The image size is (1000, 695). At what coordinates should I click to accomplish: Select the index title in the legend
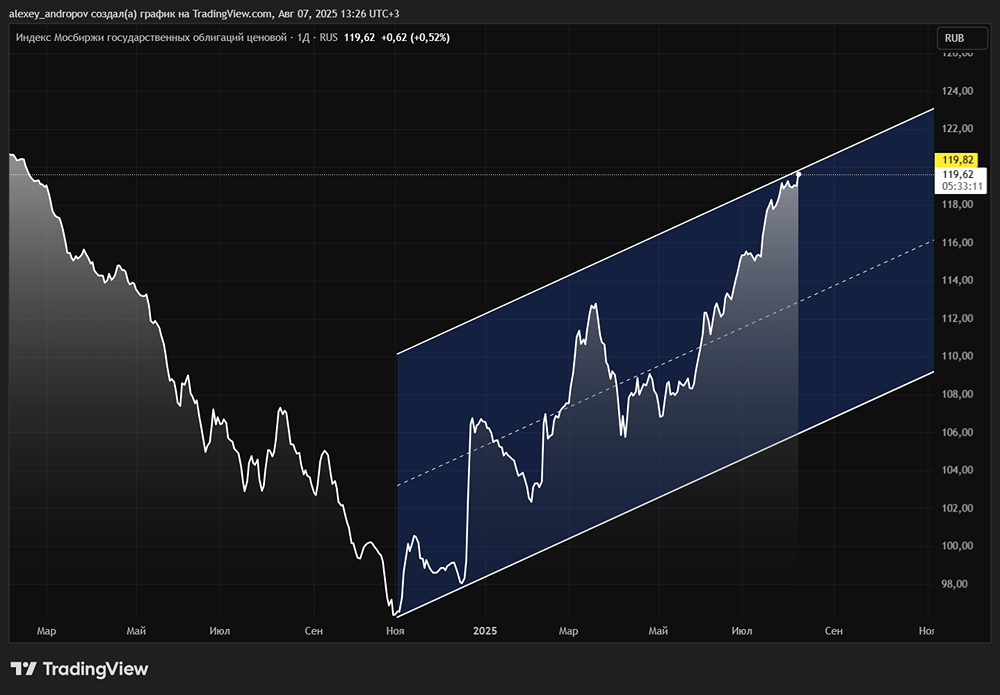point(151,38)
